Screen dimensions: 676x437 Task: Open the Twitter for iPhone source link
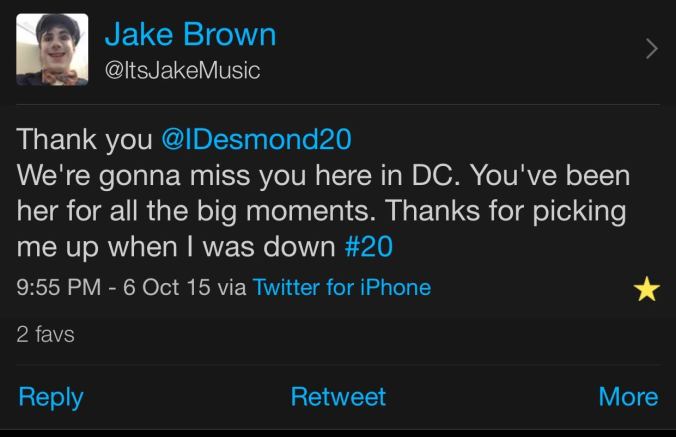pos(342,288)
